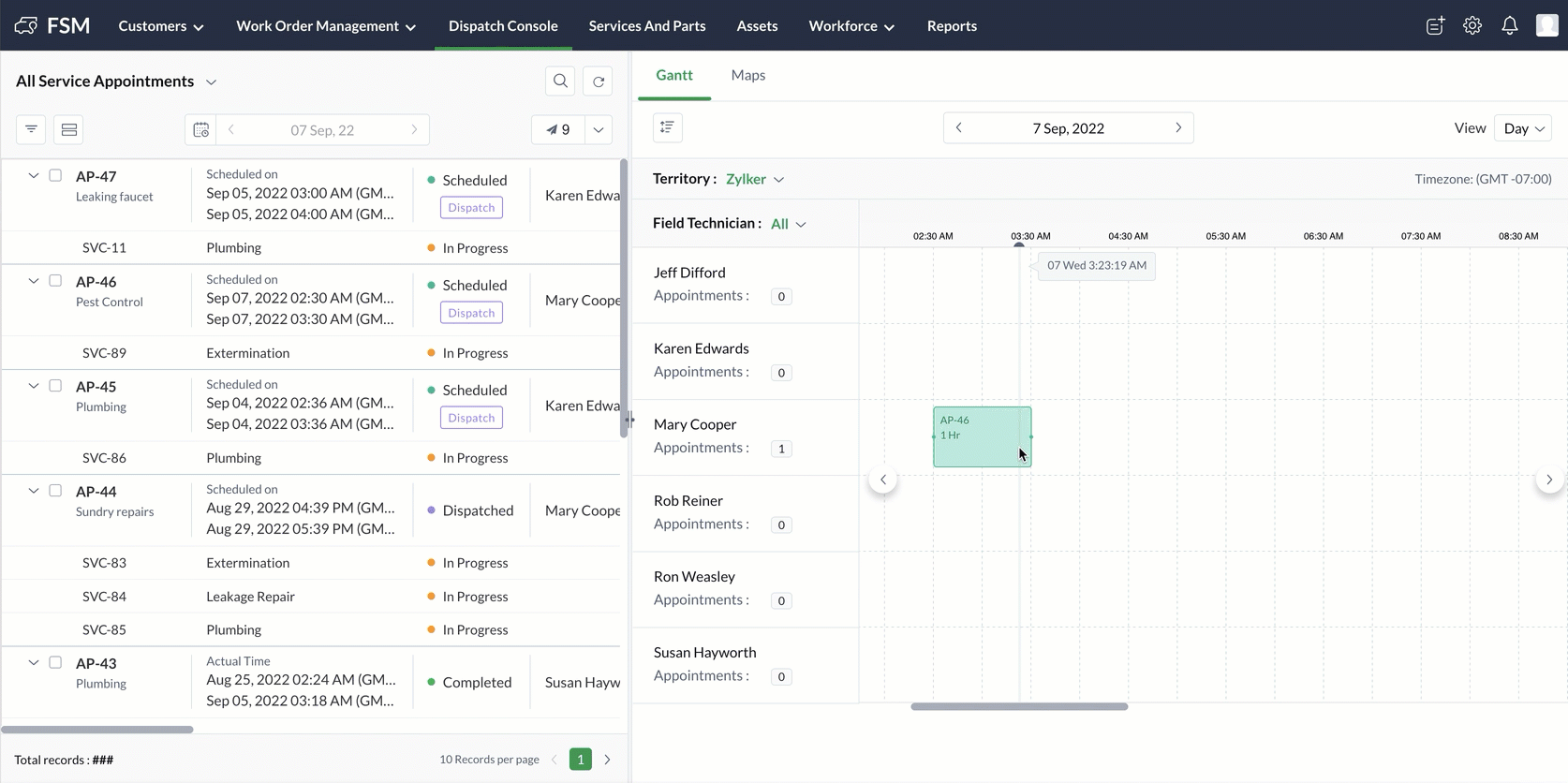Open the filter icon in appointments panel
The height and width of the screenshot is (783, 1568).
click(x=31, y=129)
